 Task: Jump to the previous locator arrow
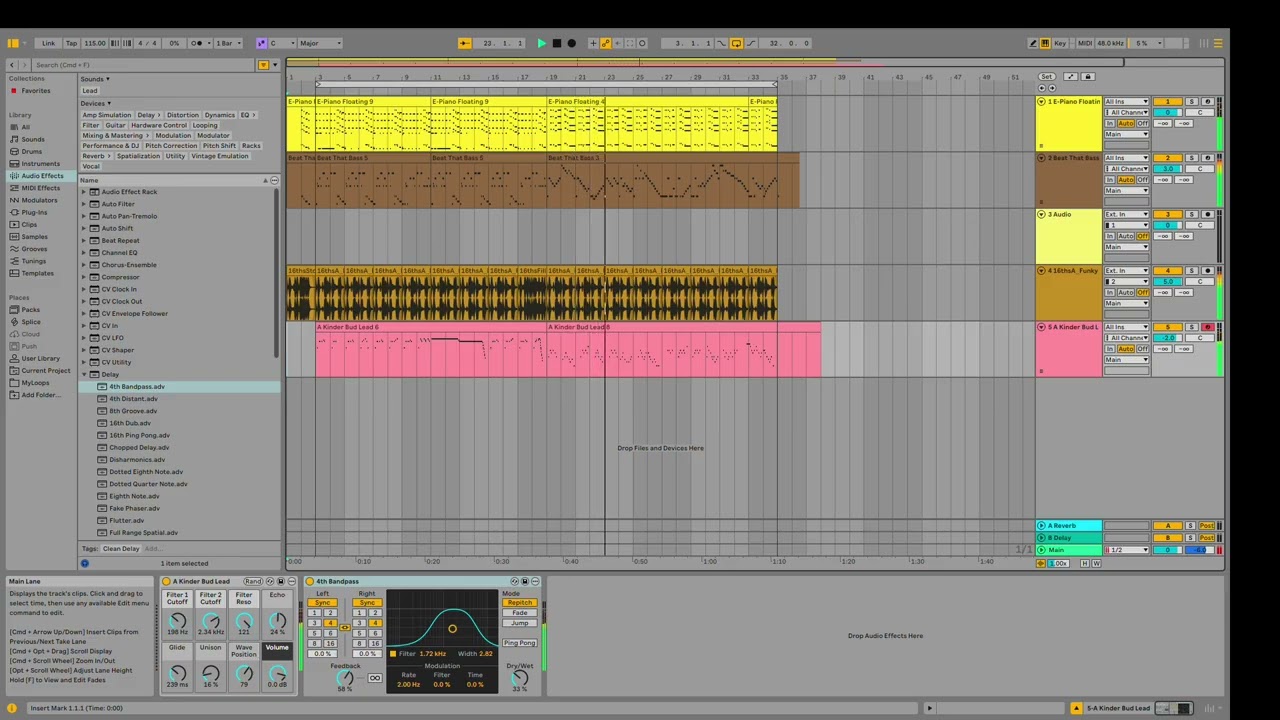(1041, 87)
